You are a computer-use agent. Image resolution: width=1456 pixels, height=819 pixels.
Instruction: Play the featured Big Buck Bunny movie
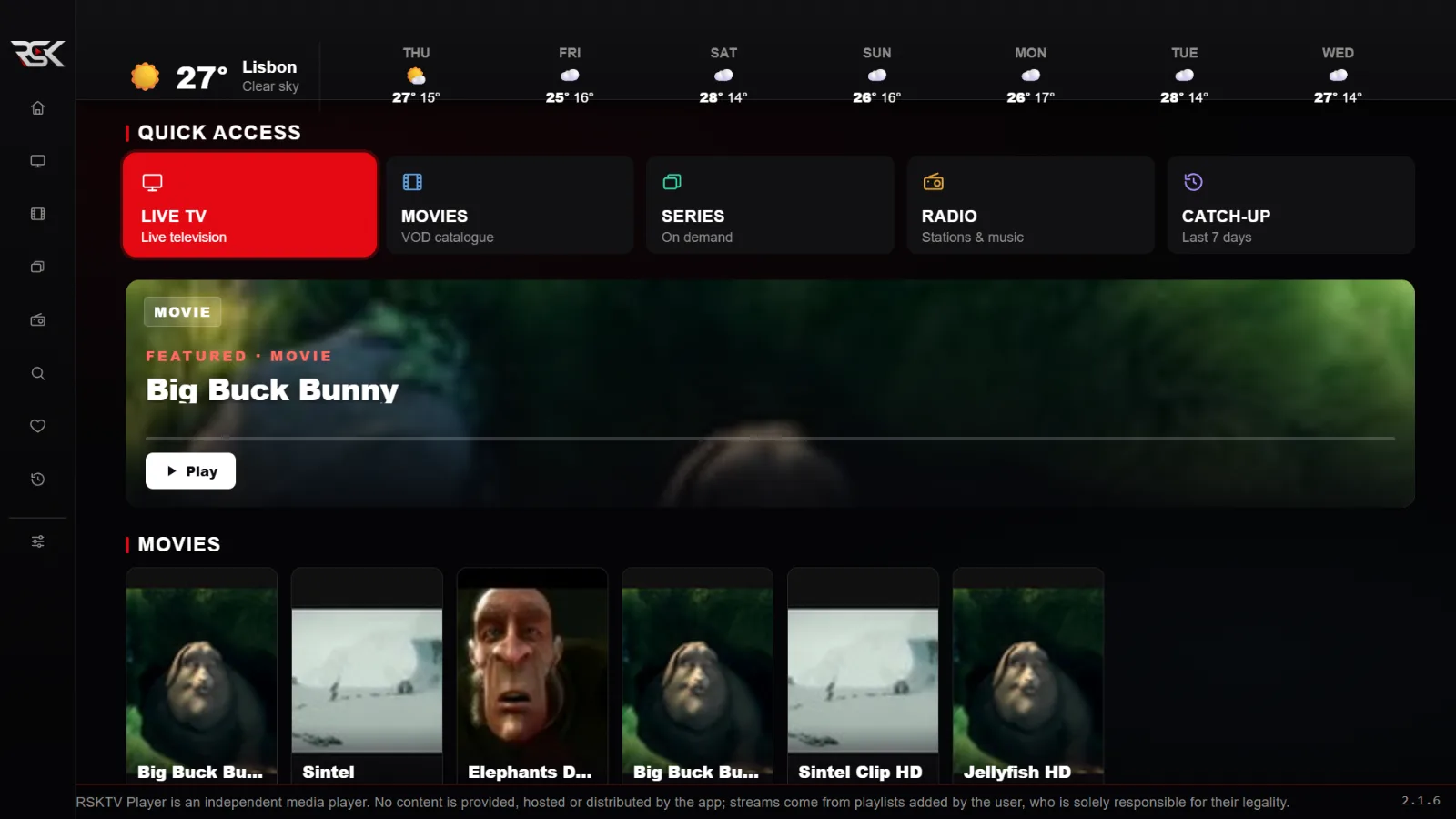pyautogui.click(x=190, y=471)
